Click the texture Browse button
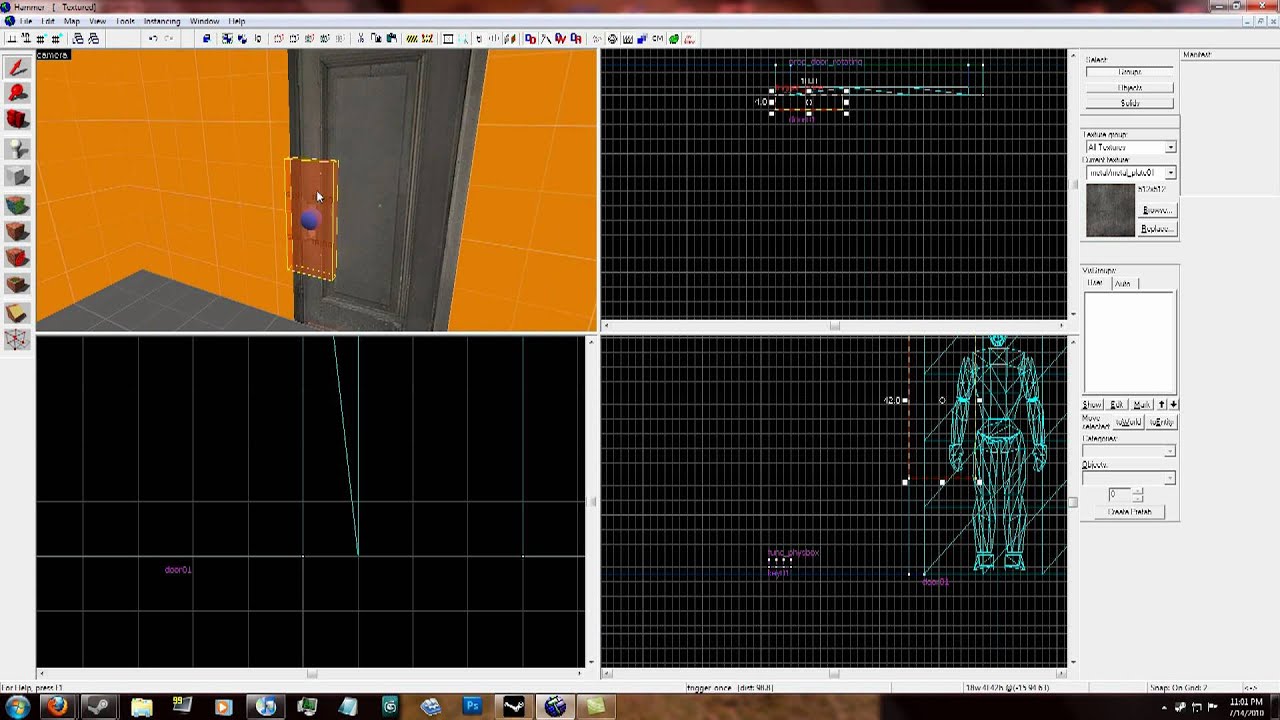Screen dimensions: 1280x720 click(1157, 210)
